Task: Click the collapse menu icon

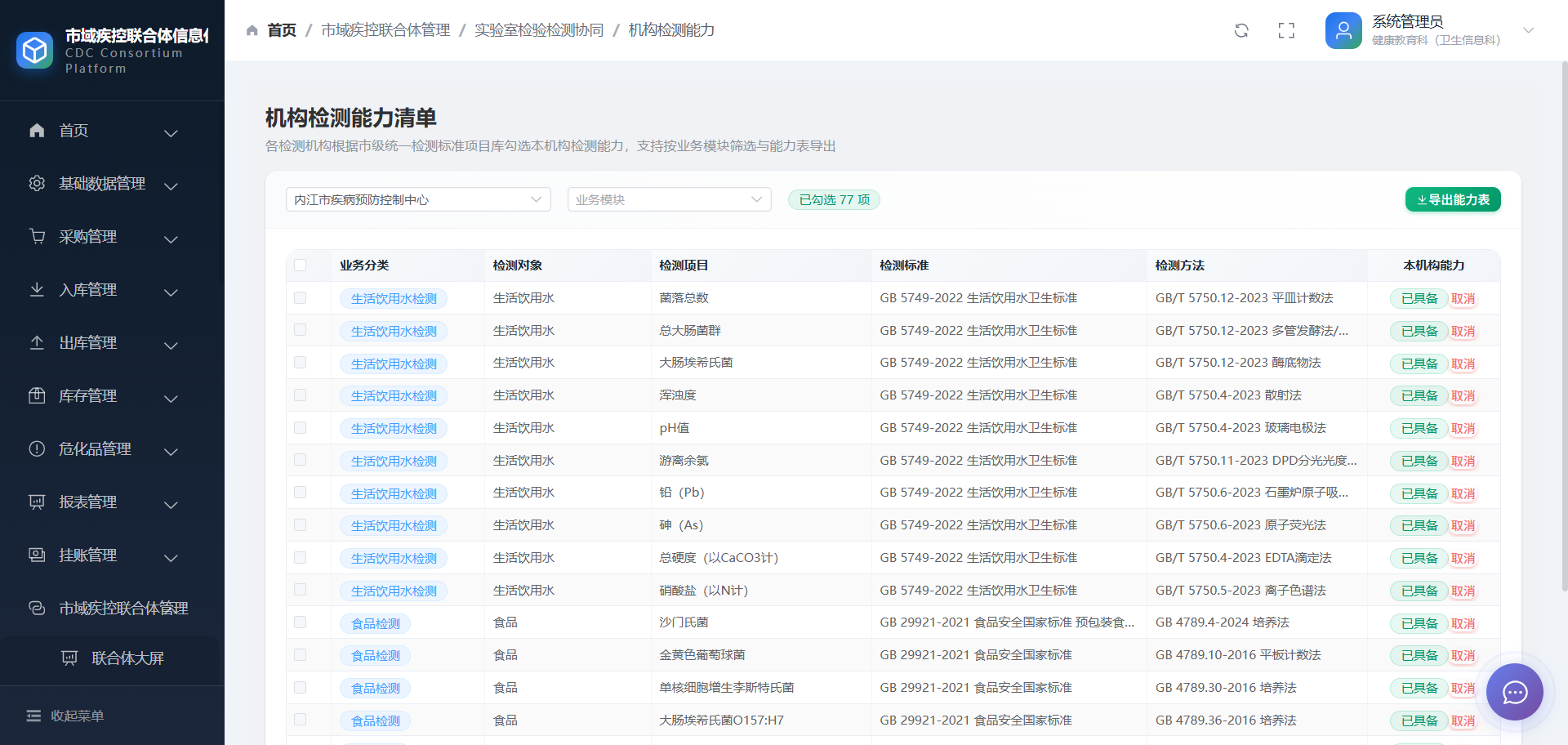Action: point(33,716)
